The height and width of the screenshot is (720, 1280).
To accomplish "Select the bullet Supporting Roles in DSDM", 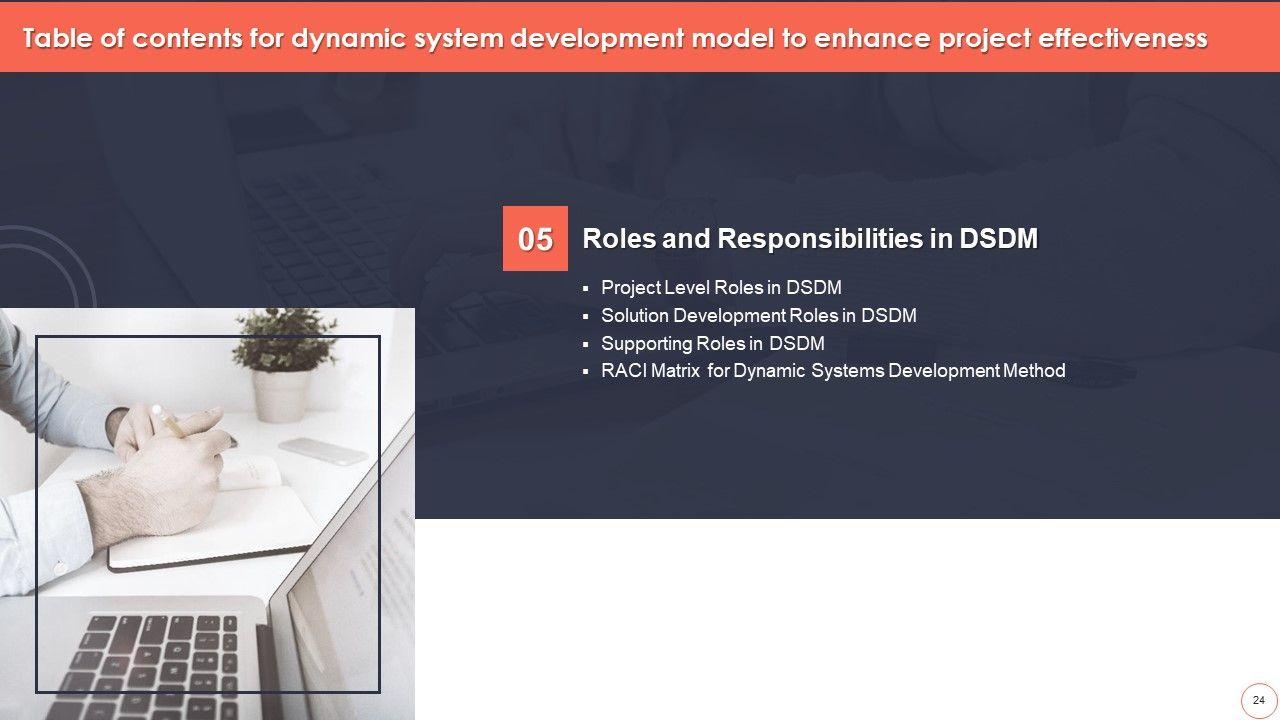I will point(713,344).
